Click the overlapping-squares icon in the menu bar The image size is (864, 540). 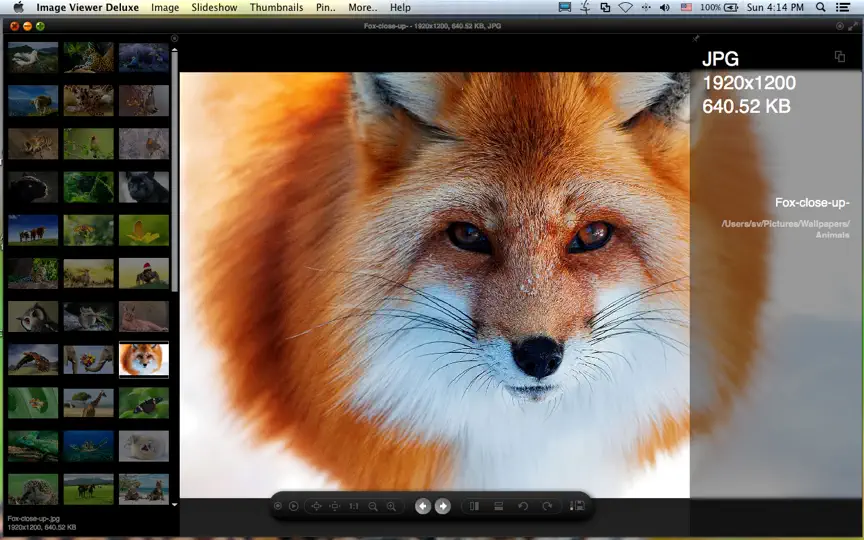pyautogui.click(x=605, y=7)
